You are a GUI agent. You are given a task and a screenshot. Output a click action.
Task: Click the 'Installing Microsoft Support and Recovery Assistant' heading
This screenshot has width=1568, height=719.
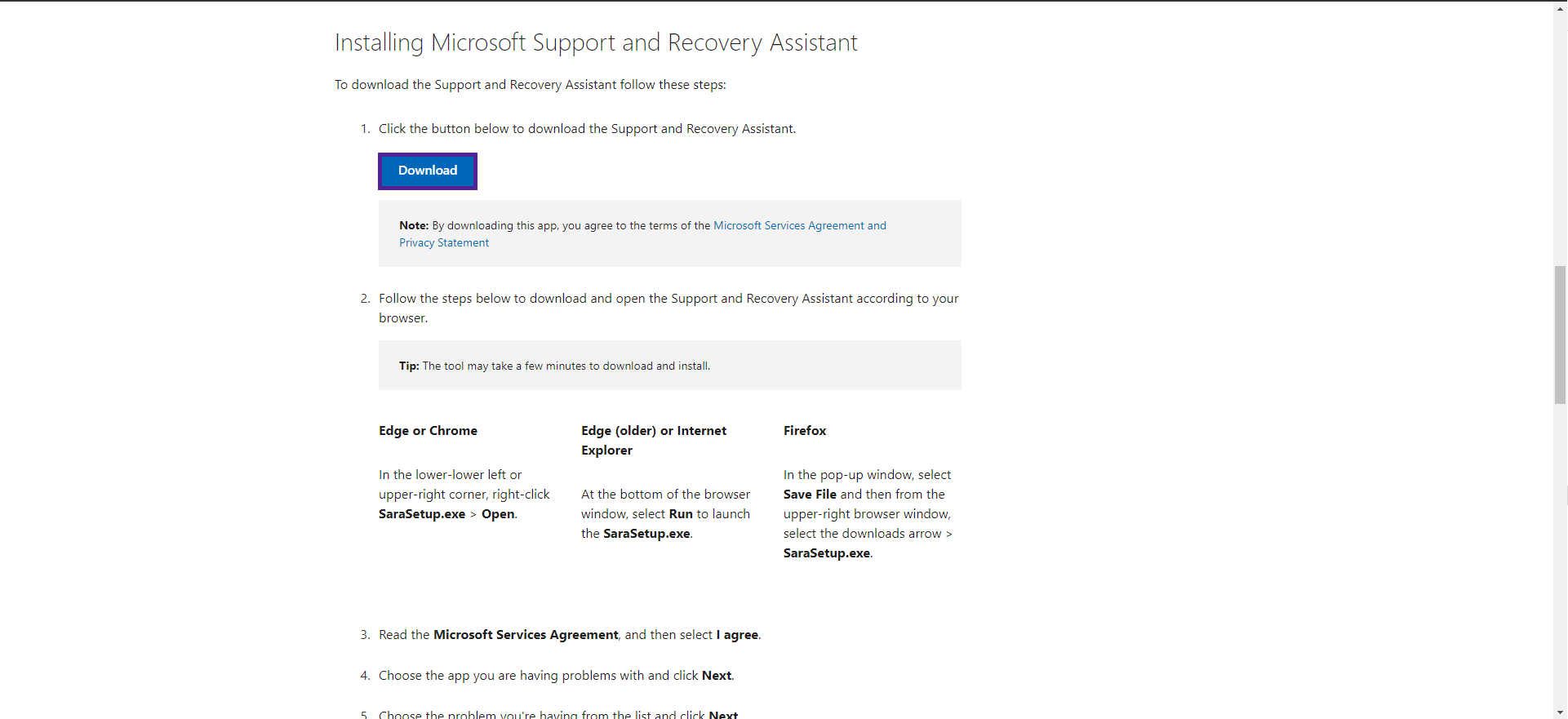pos(596,42)
